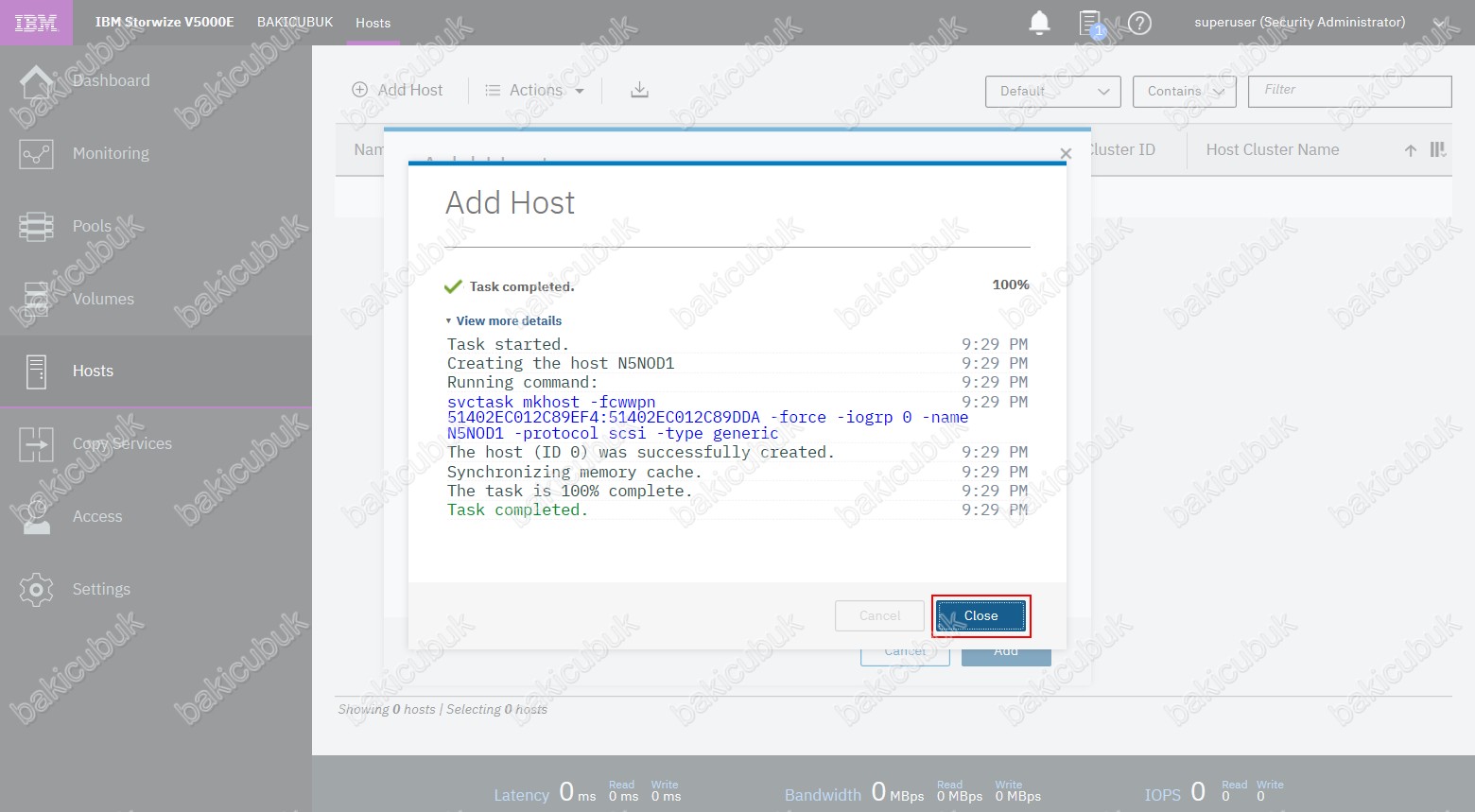Open Volumes in the sidebar
The image size is (1475, 812).
point(156,299)
